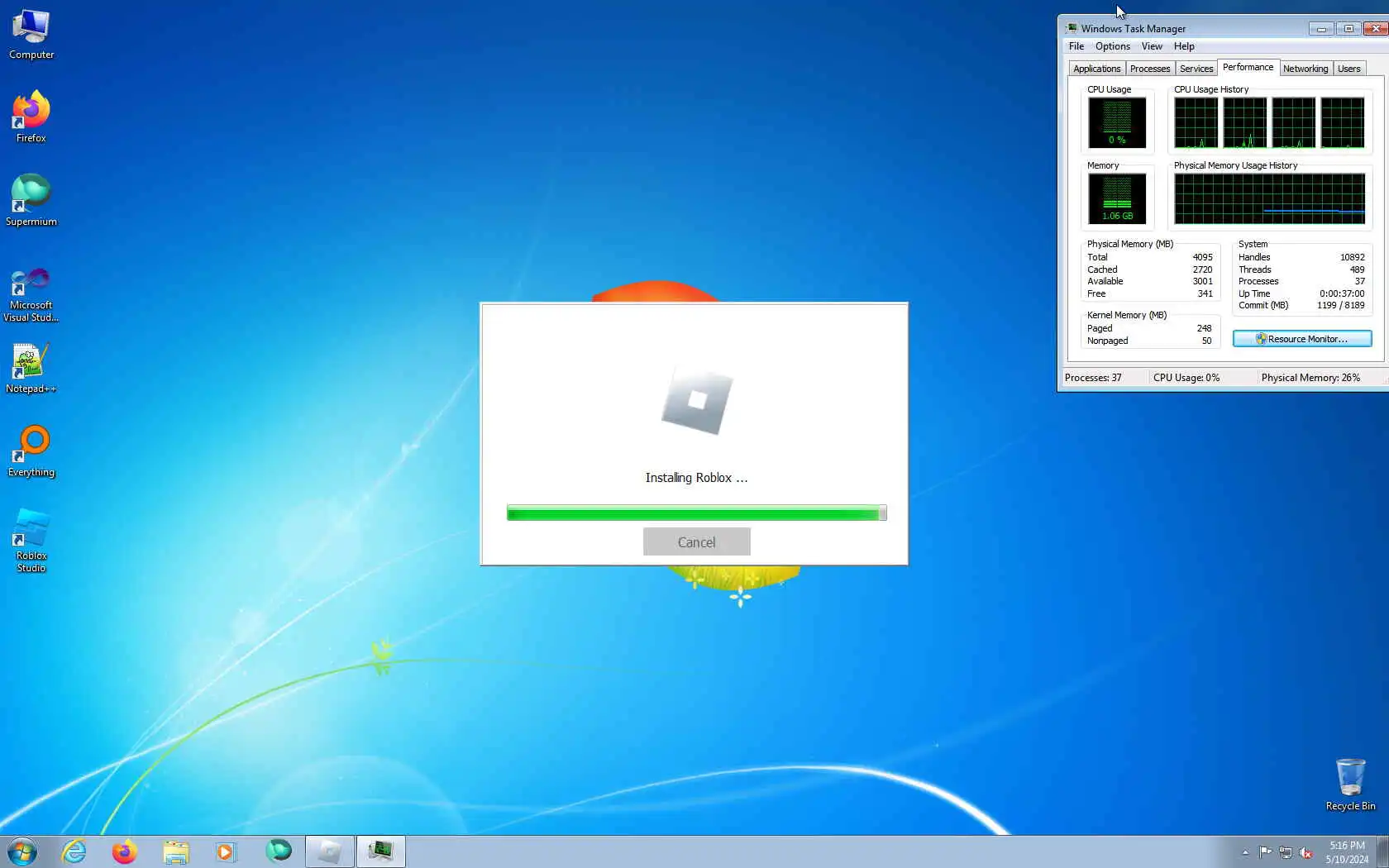Show hidden icons in the system tray
The image size is (1389, 868).
point(1245,852)
